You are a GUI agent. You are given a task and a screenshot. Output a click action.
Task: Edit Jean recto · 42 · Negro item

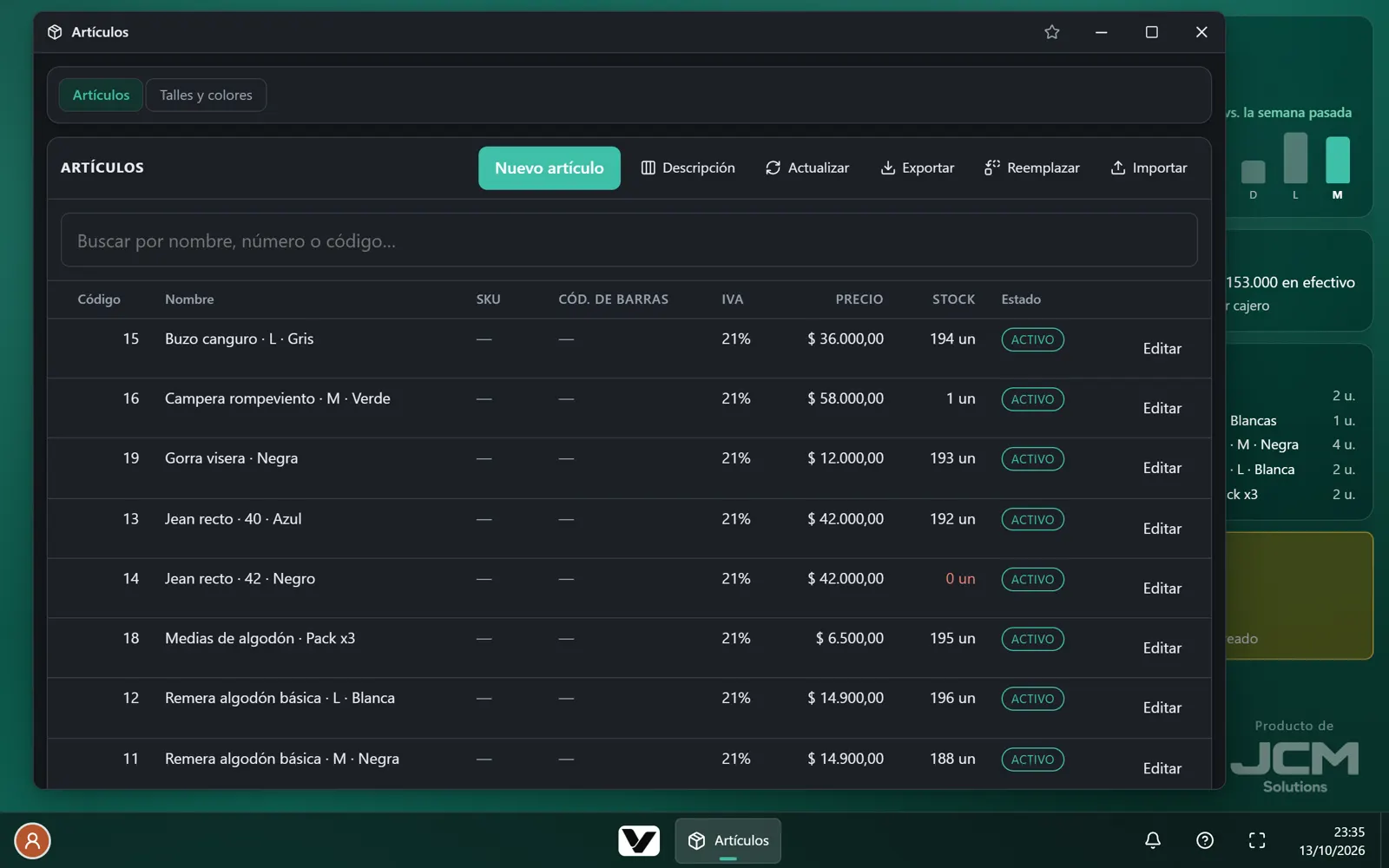[x=1162, y=589]
